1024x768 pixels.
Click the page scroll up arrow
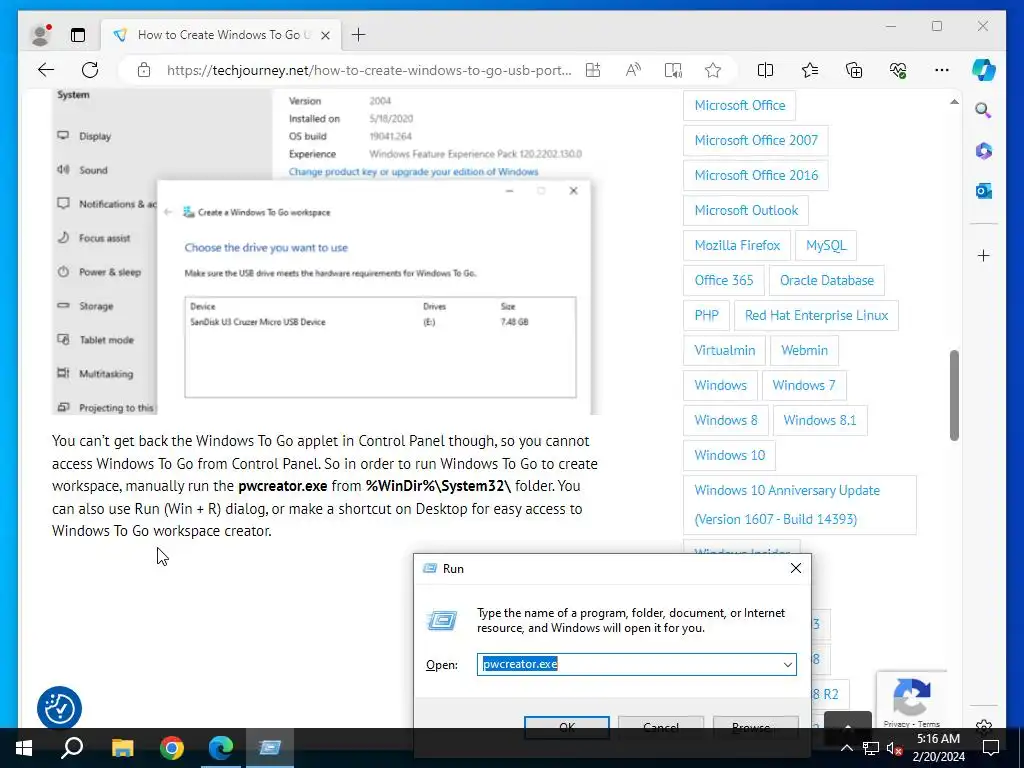[x=954, y=102]
